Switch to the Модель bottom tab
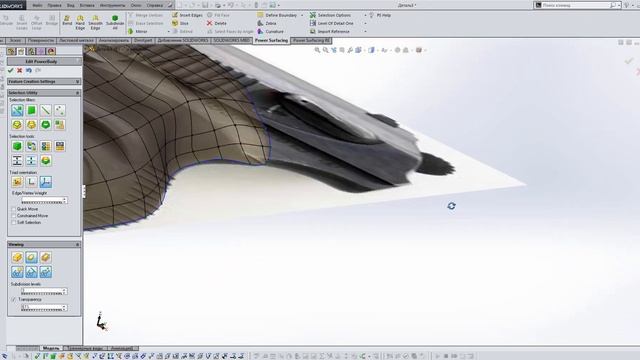 (x=51, y=348)
